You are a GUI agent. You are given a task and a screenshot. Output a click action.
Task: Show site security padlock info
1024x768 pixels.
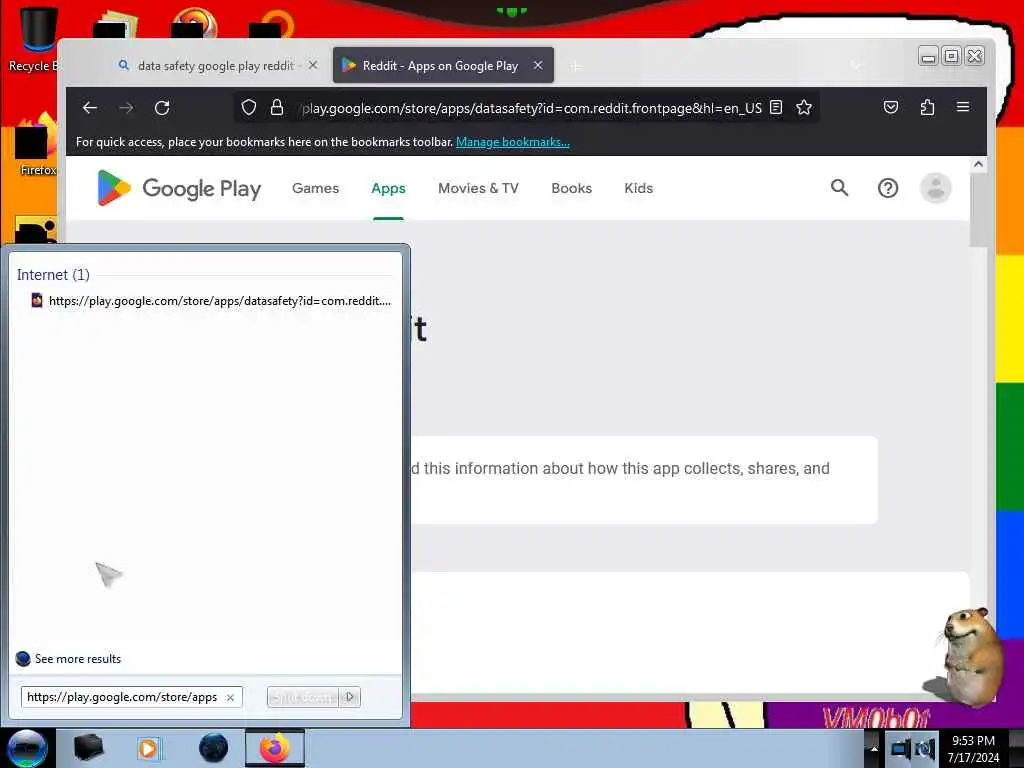click(277, 107)
